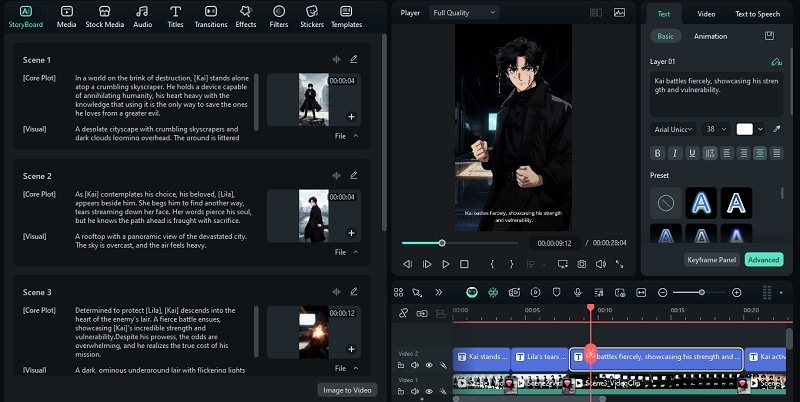Open the Effects tab
The height and width of the screenshot is (402, 800).
click(x=246, y=17)
